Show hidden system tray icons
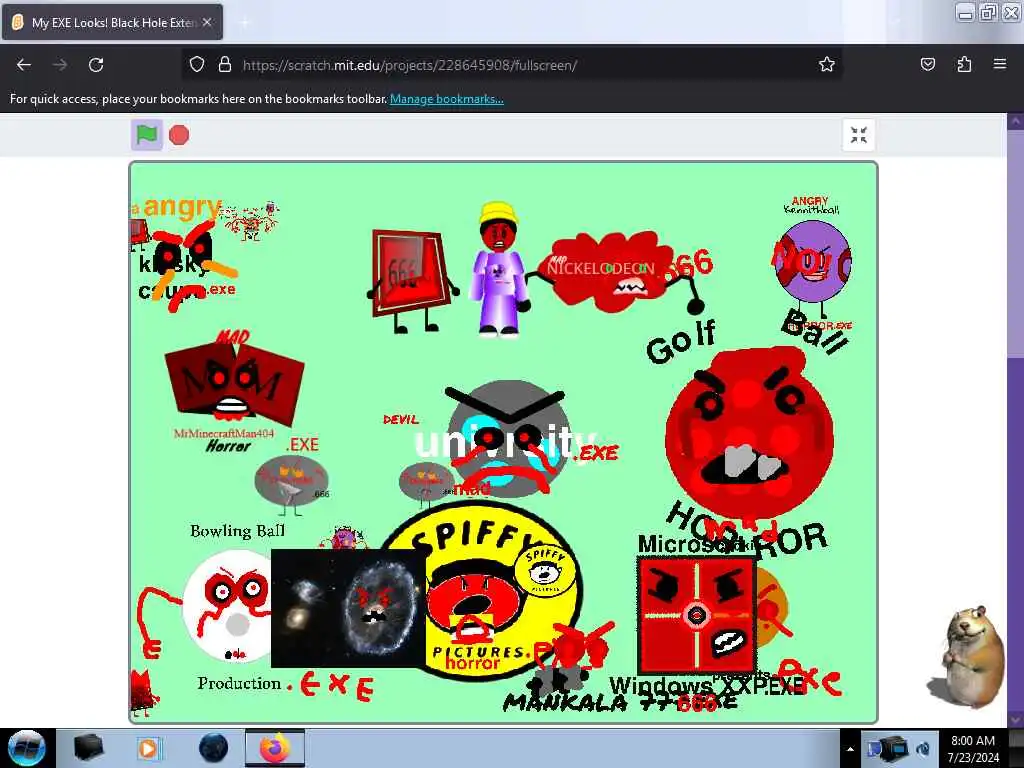Screen dimensions: 1024x768 point(850,749)
